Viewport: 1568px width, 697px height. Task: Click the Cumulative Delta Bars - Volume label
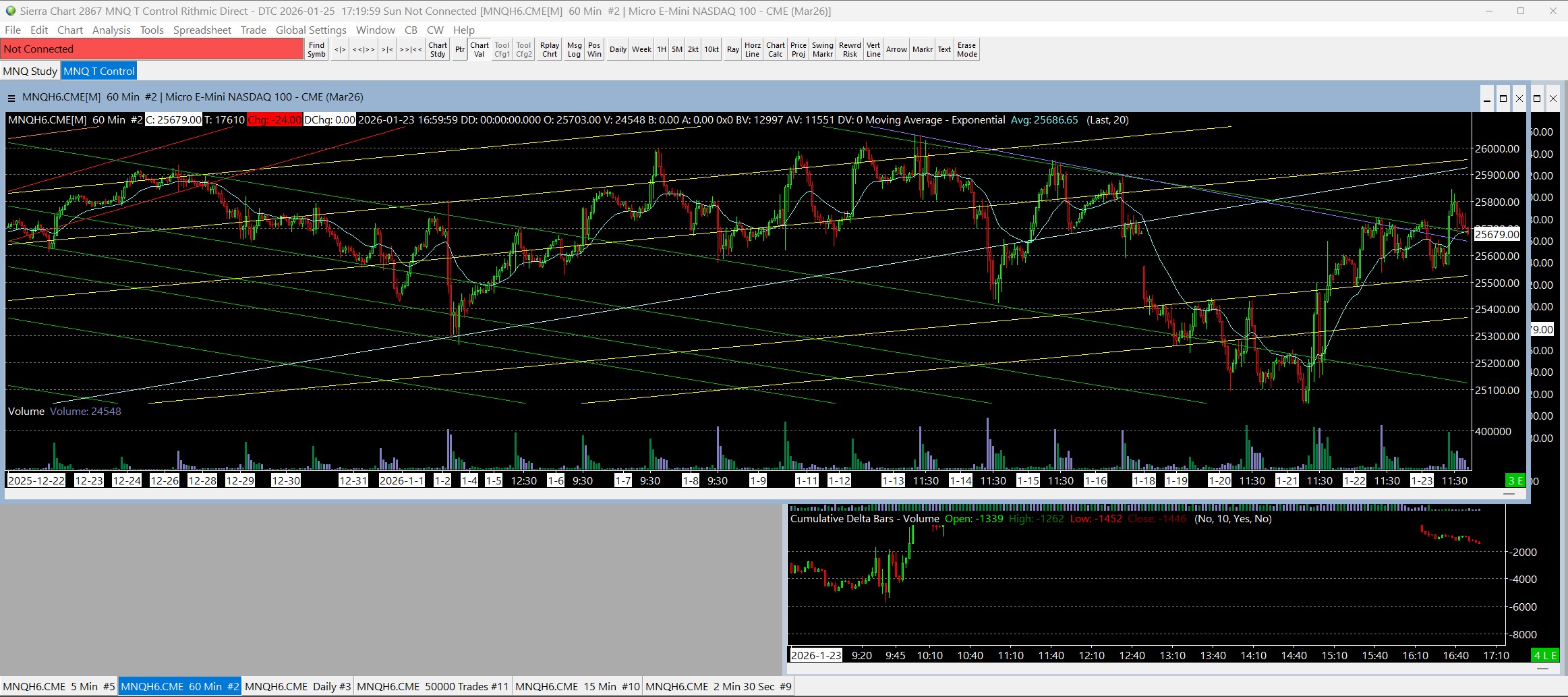[x=865, y=519]
